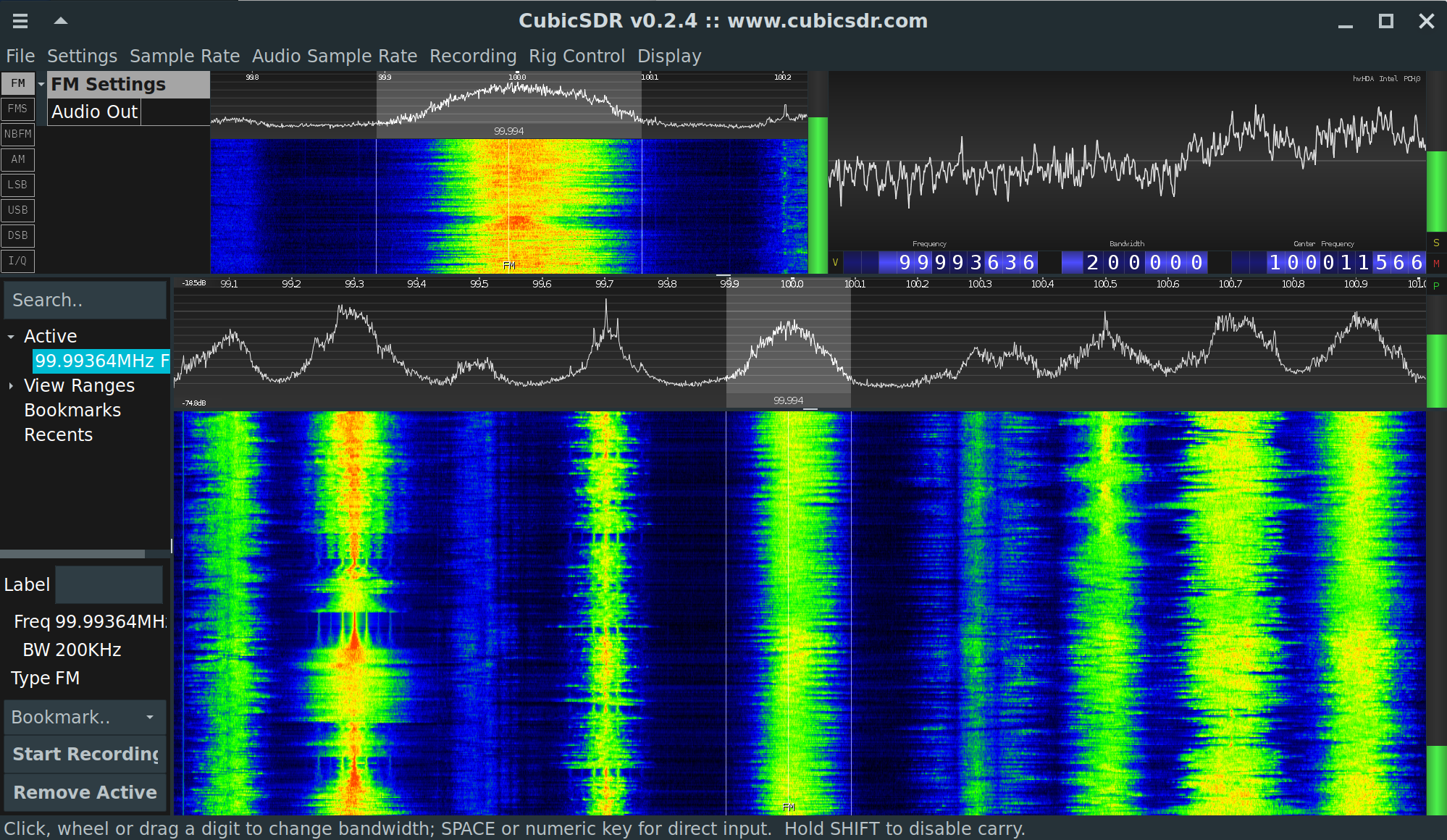Open the Recording menu
Image resolution: width=1447 pixels, height=840 pixels.
click(473, 56)
